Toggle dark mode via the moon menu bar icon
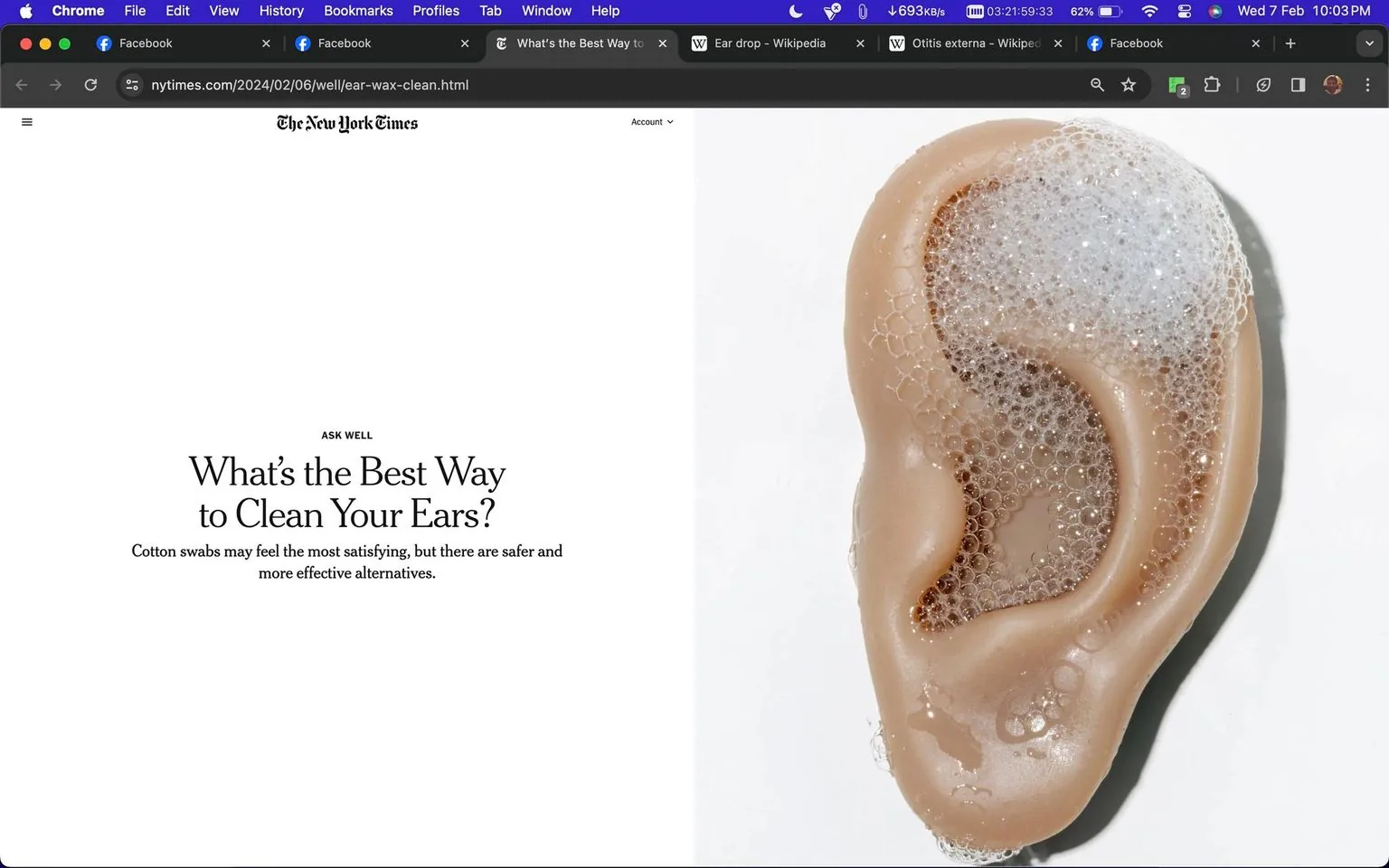Screen dimensions: 1389x868 tap(795, 12)
